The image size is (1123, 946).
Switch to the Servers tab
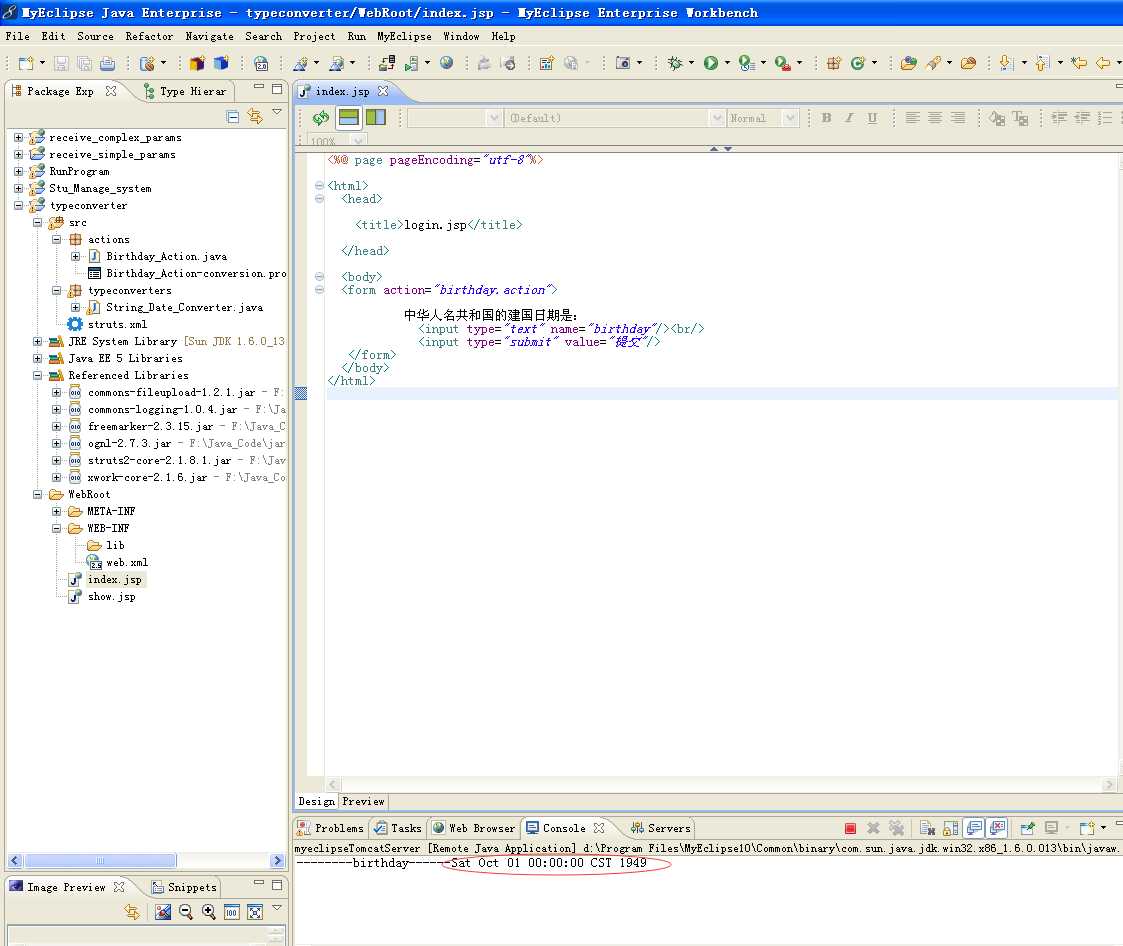click(660, 829)
